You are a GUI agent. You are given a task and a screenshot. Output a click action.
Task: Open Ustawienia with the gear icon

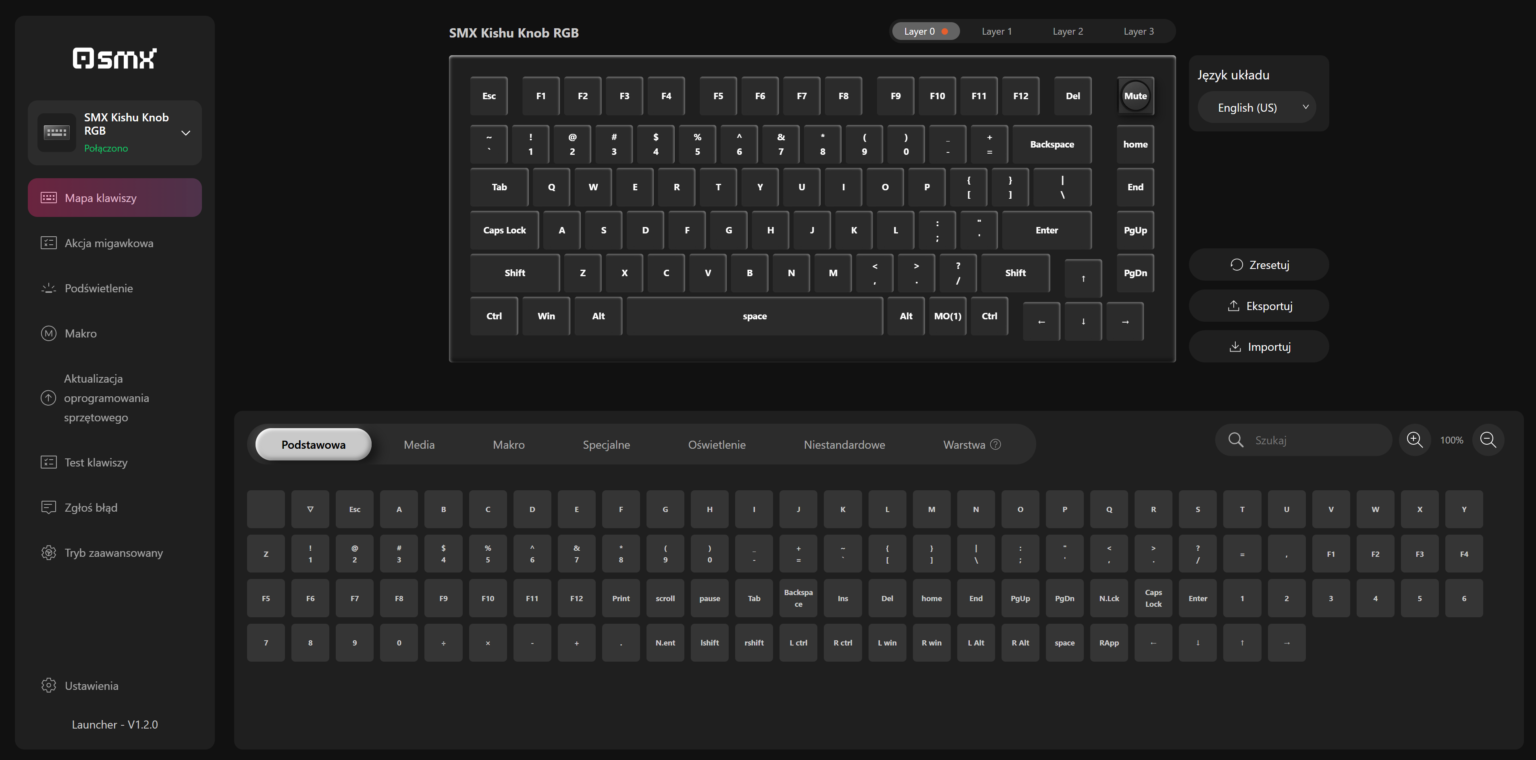90,685
